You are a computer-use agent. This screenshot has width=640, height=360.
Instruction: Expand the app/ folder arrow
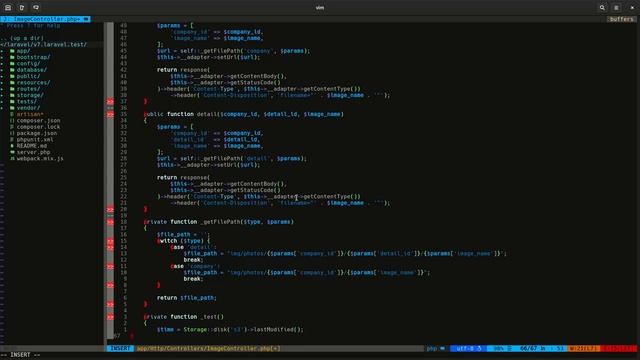pos(2,51)
